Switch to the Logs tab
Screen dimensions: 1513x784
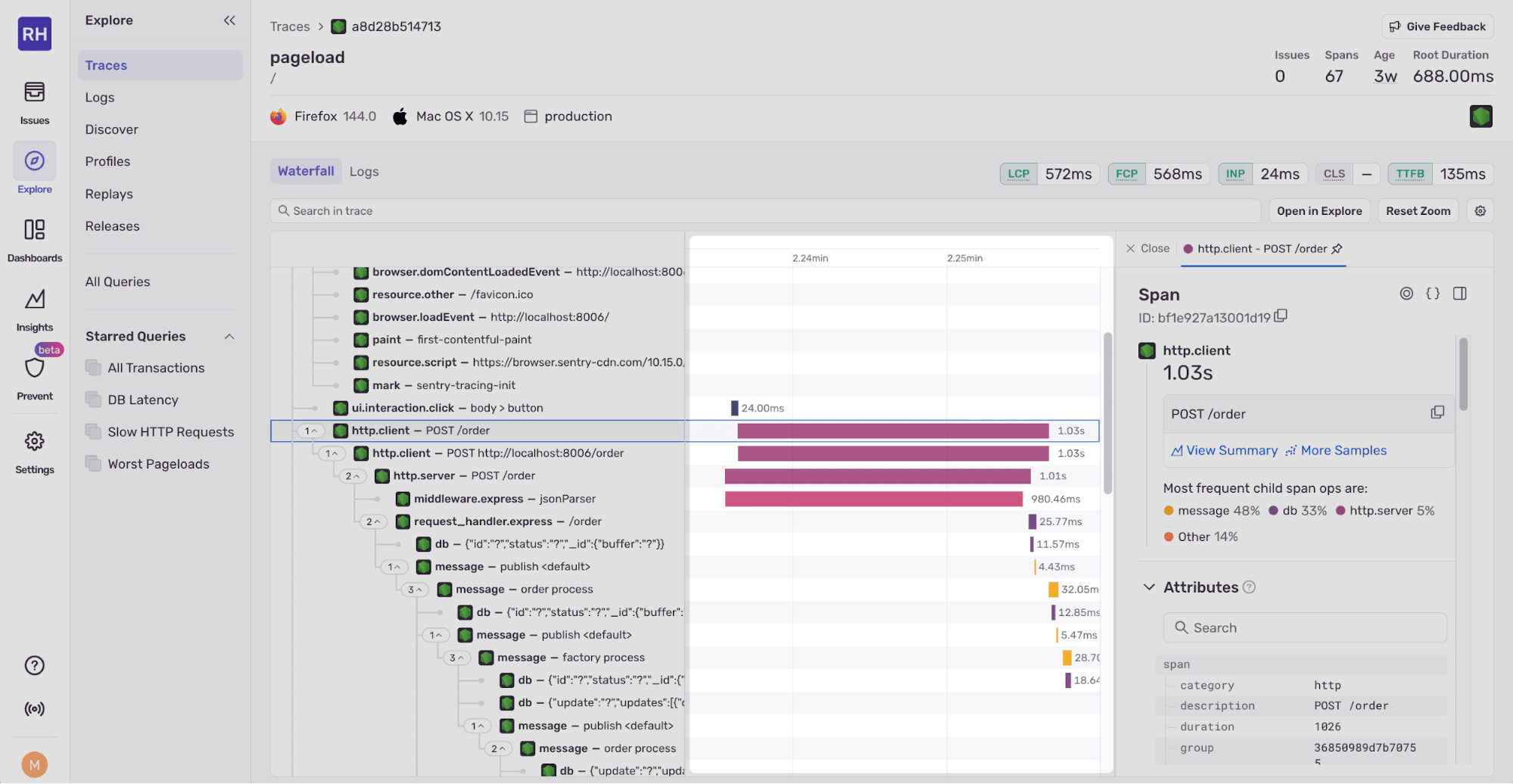(364, 171)
